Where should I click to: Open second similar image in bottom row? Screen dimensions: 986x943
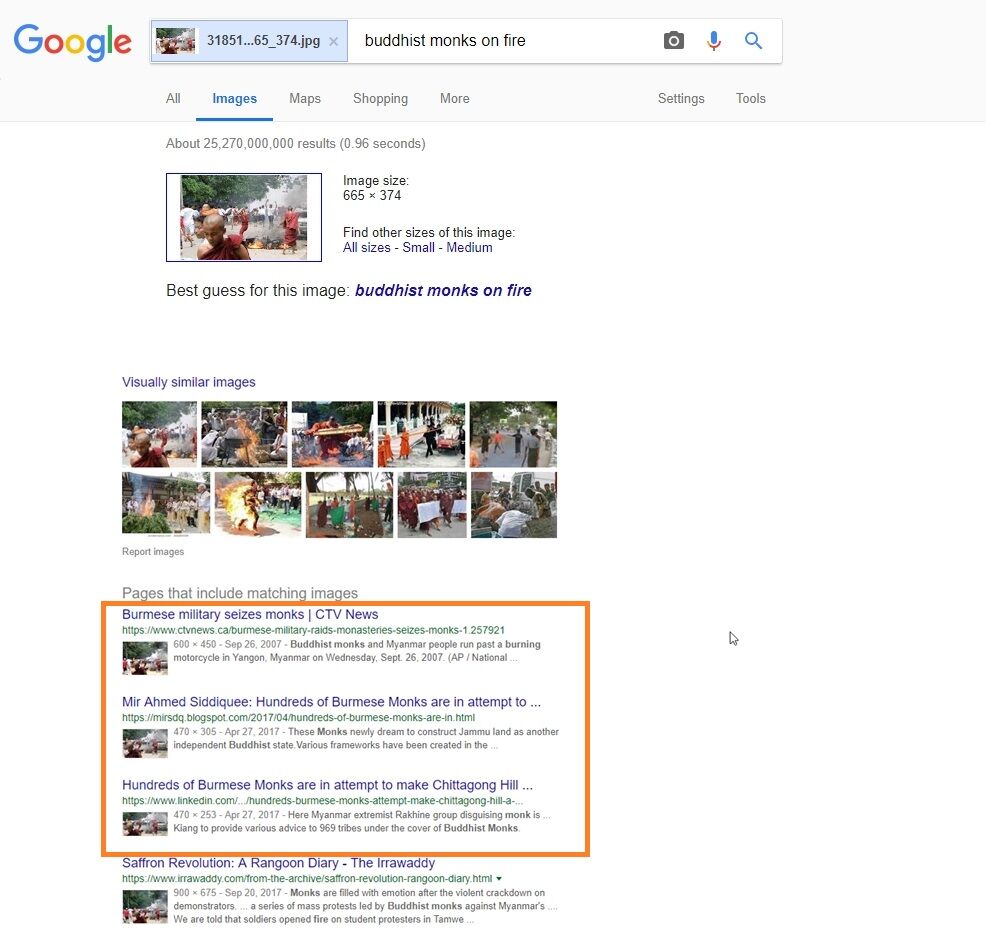(x=258, y=505)
